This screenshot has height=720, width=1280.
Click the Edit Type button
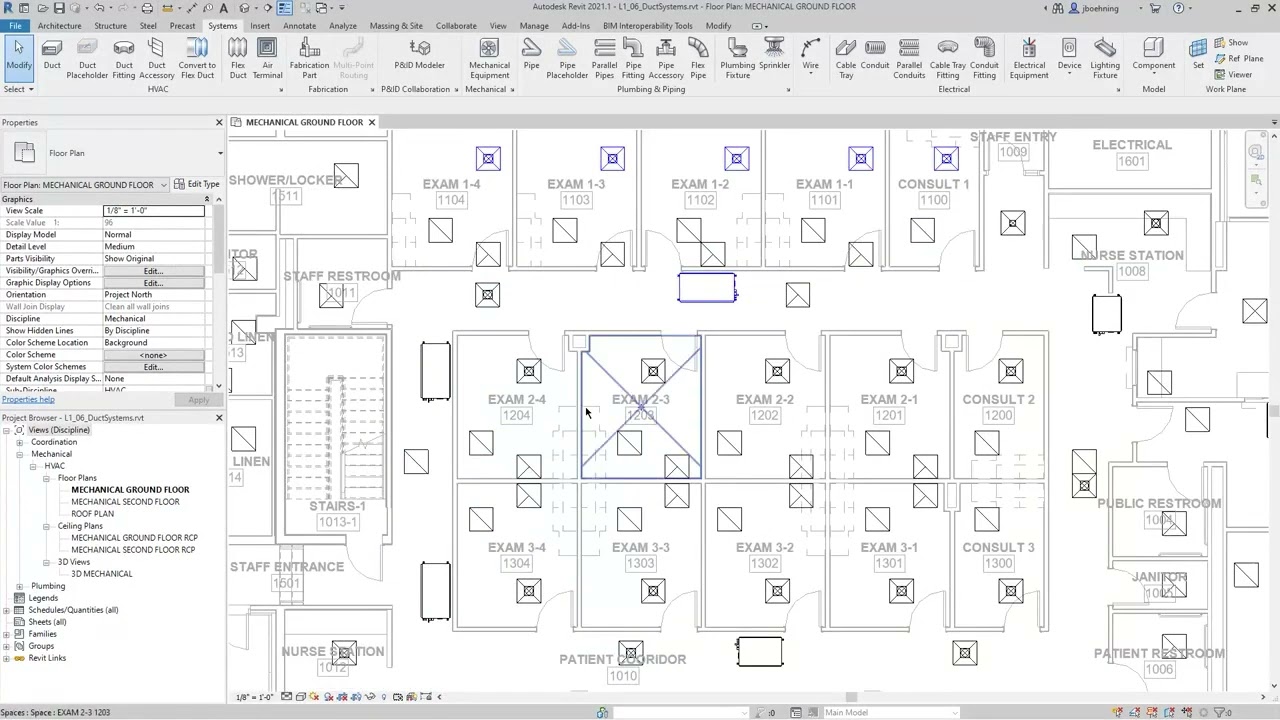pyautogui.click(x=197, y=184)
